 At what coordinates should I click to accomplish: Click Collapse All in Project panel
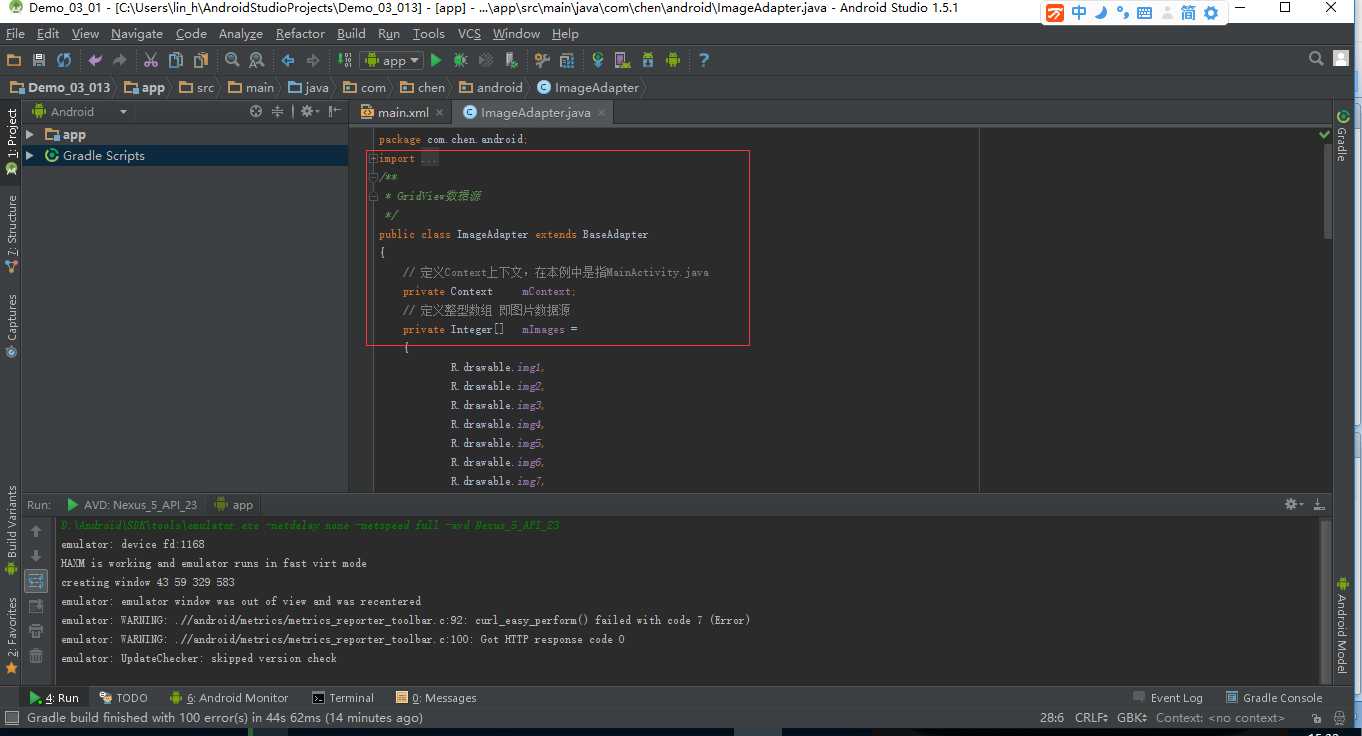[x=278, y=112]
